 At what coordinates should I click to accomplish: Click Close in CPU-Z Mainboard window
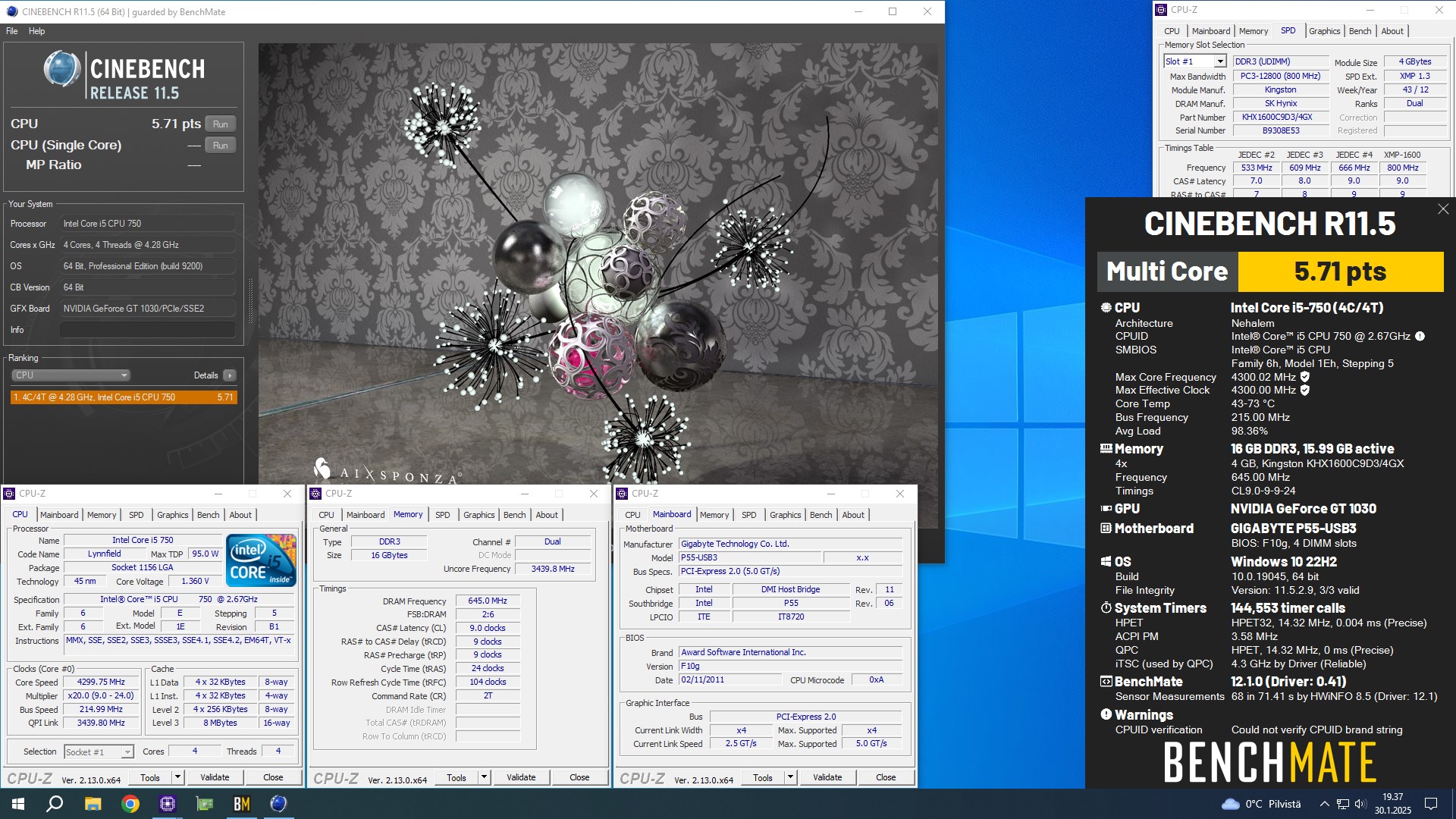tap(886, 777)
